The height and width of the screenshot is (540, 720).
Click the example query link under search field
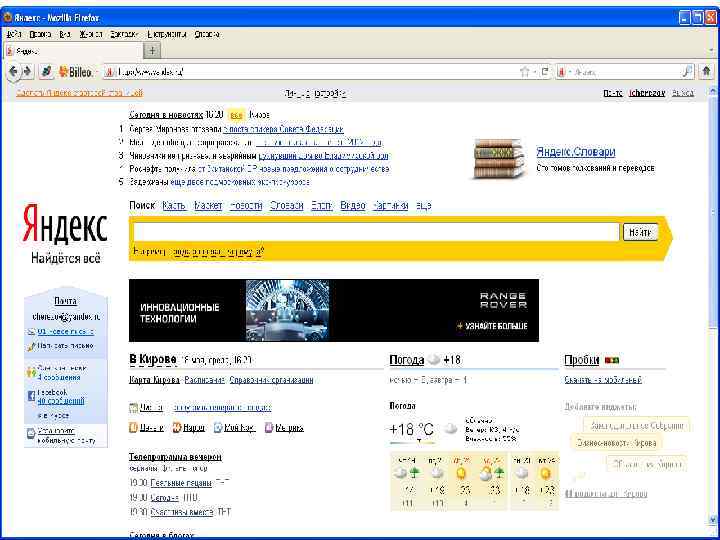point(218,252)
